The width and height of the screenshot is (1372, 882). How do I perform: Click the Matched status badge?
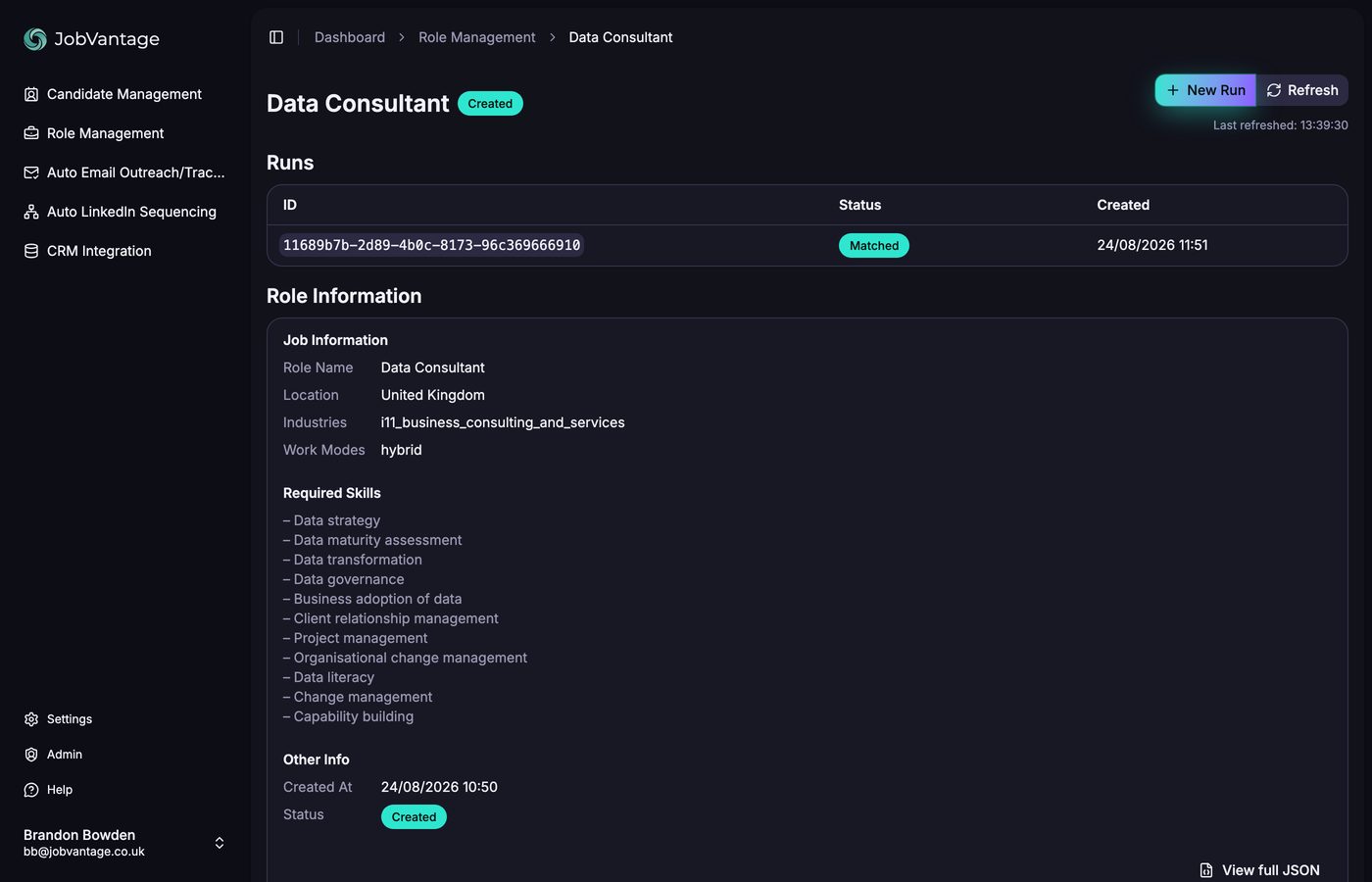click(874, 245)
